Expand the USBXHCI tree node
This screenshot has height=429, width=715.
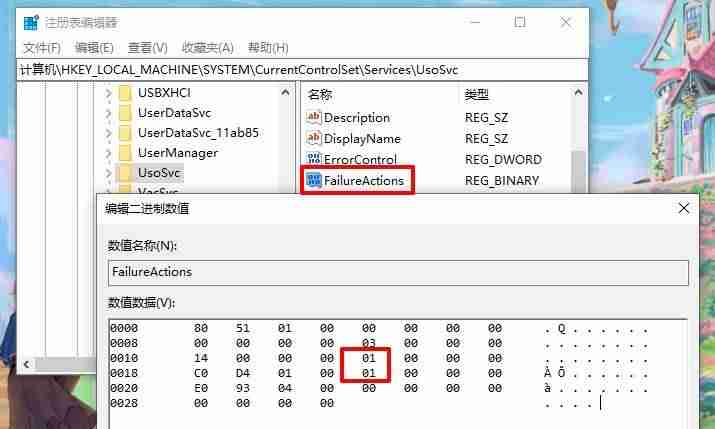pos(108,93)
